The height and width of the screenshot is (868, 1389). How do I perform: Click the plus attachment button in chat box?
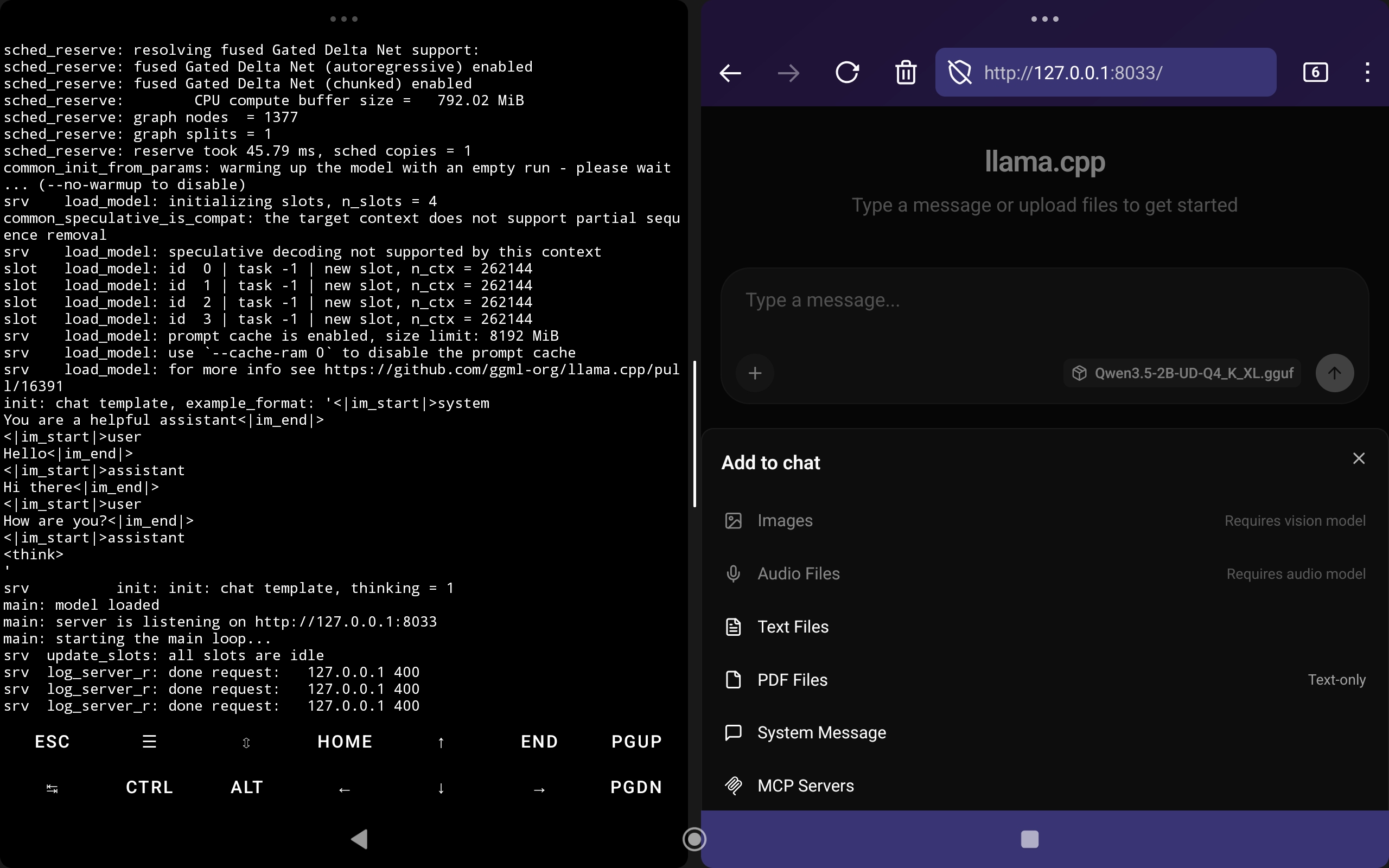755,373
